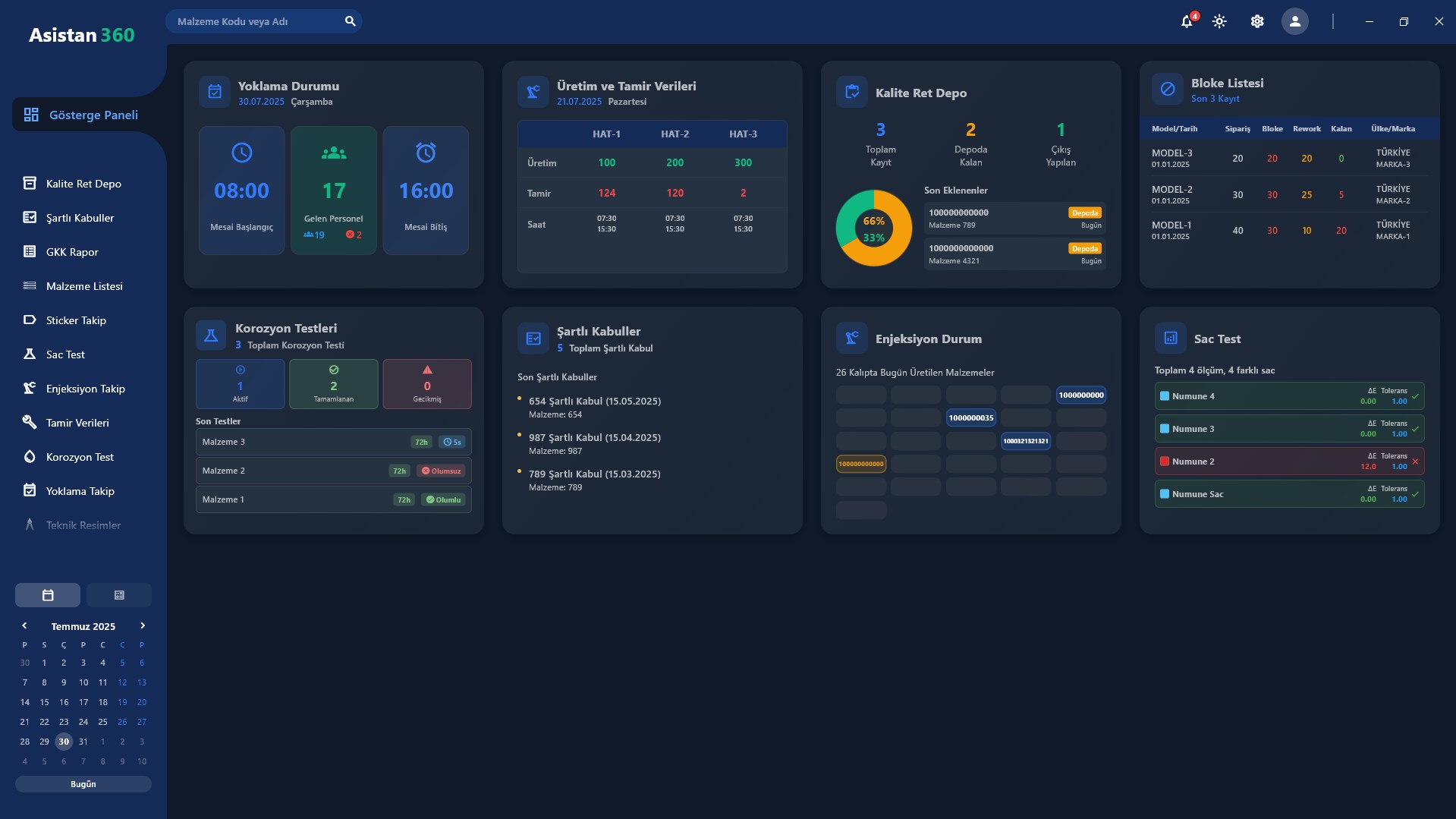The image size is (1456, 819).
Task: Focus the Malzeme Kodu search field
Action: pos(254,21)
